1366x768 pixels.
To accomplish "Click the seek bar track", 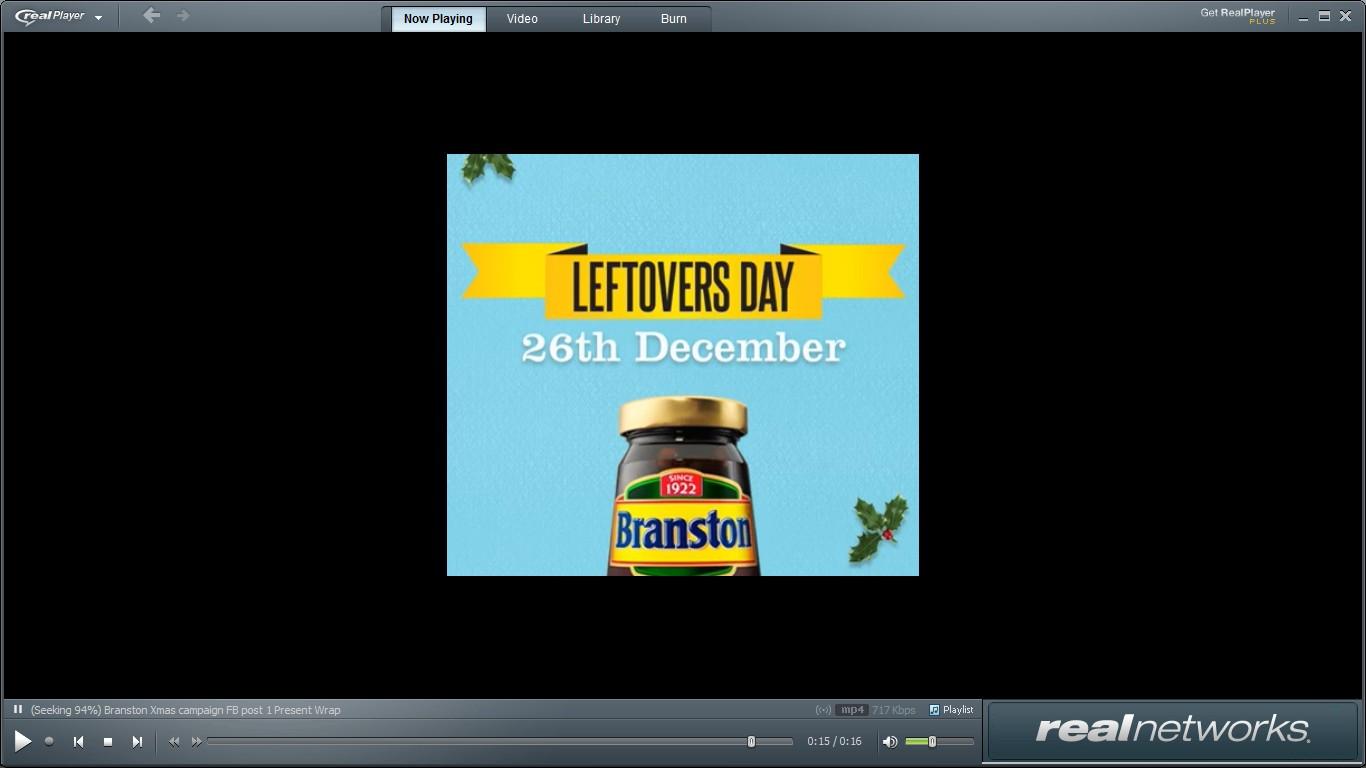I will pyautogui.click(x=500, y=742).
